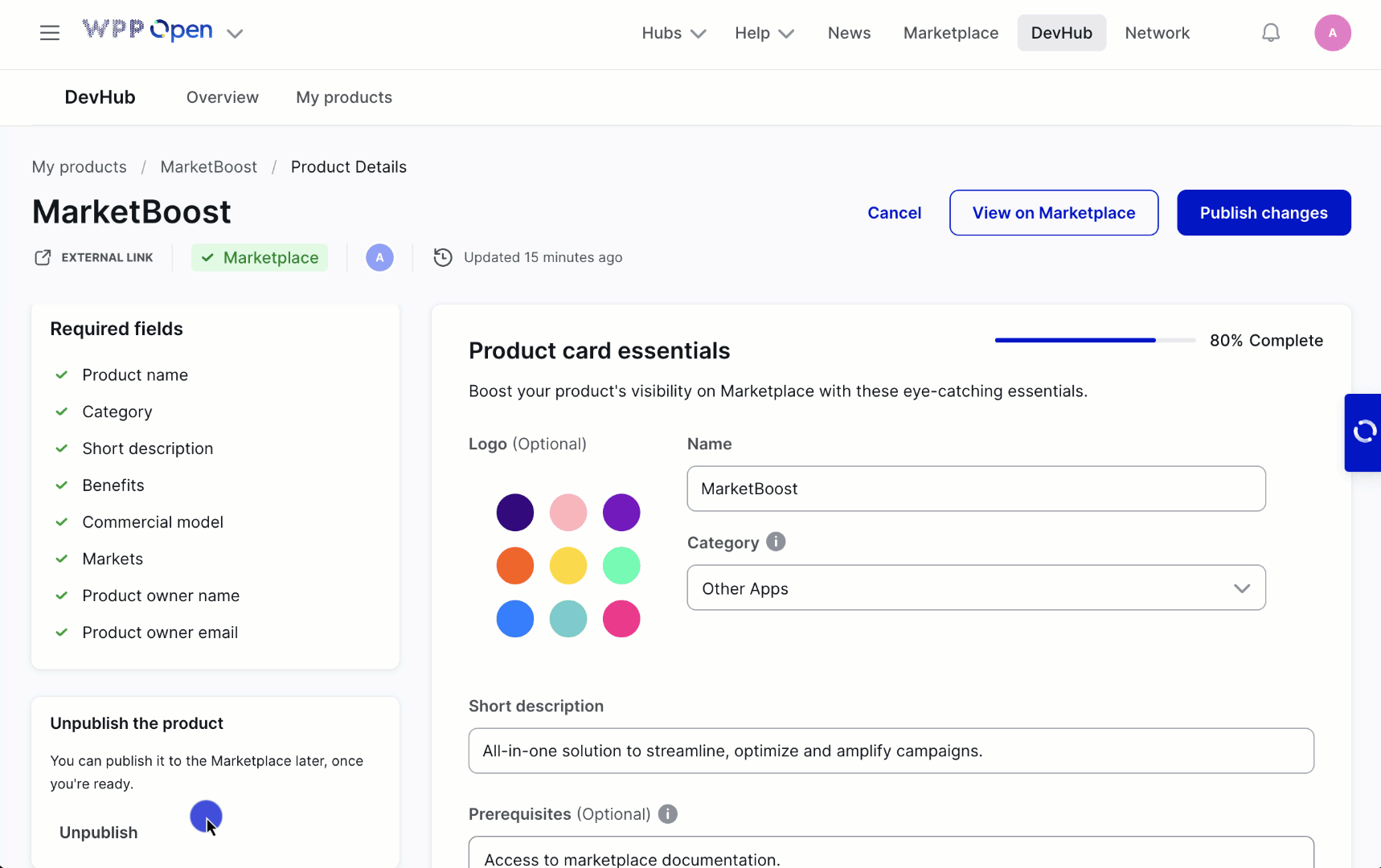Click the product owner avatar badge
Screen dimensions: 1381x868
click(379, 257)
